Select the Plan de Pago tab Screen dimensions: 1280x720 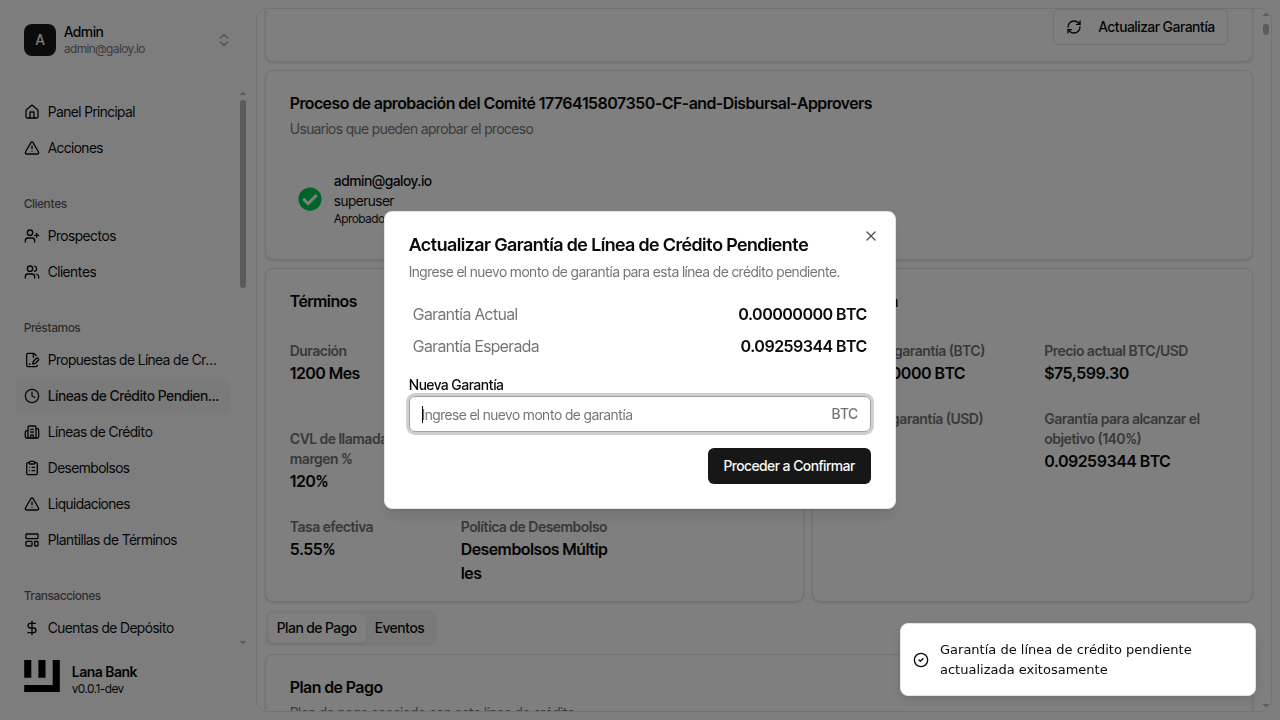point(316,627)
